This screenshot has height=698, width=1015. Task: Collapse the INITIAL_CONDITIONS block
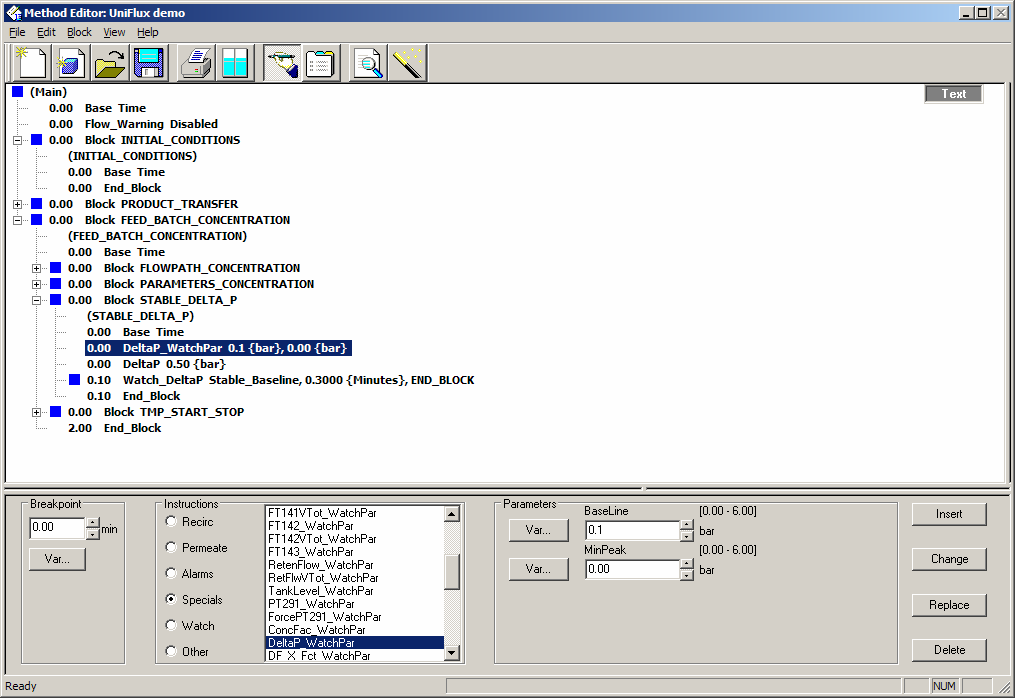point(17,140)
